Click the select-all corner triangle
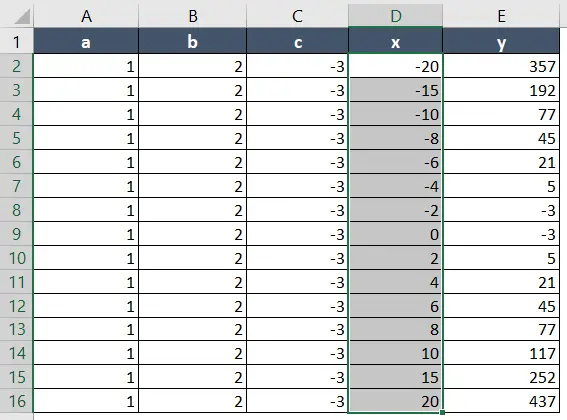Screen dimensions: 567x420 point(22,17)
